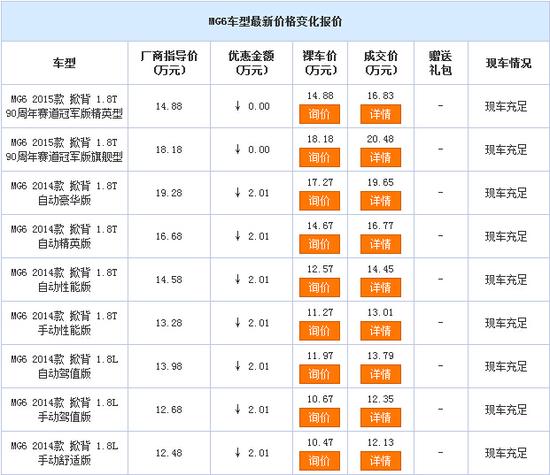Click 询价 button under 18.18 naked price
550x475 pixels.
[319, 158]
